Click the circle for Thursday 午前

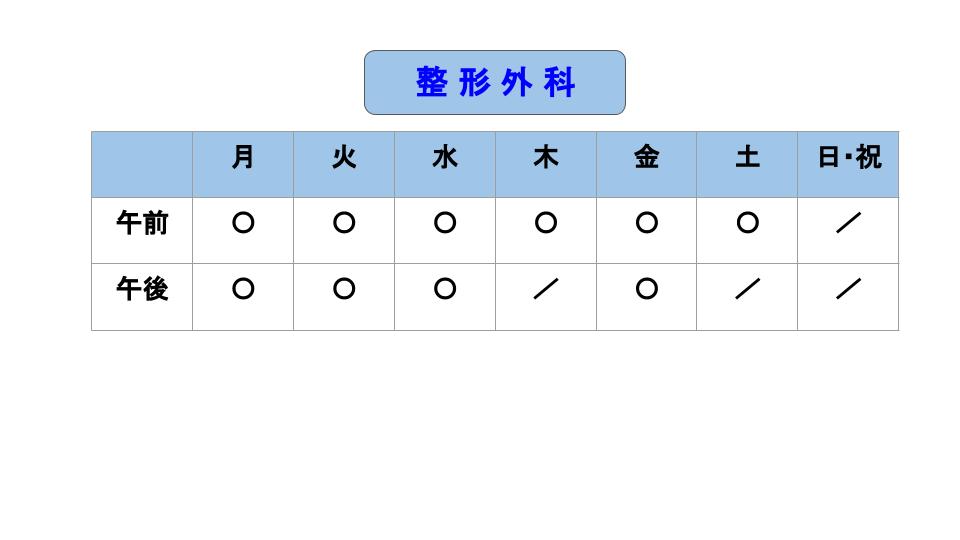point(546,222)
